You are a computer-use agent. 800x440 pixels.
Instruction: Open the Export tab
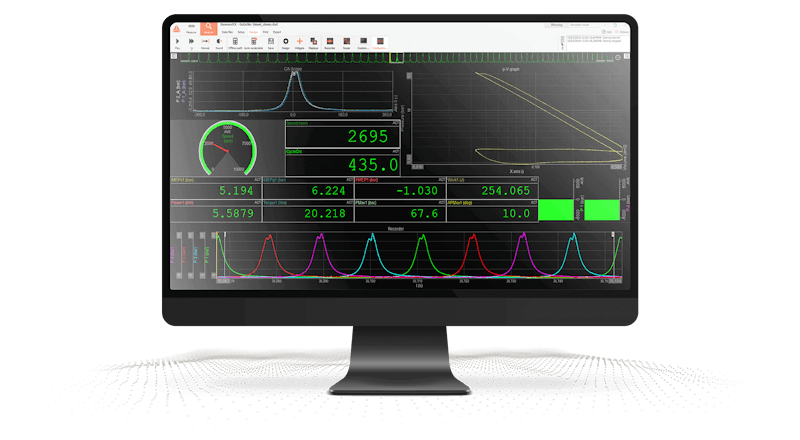pos(277,32)
